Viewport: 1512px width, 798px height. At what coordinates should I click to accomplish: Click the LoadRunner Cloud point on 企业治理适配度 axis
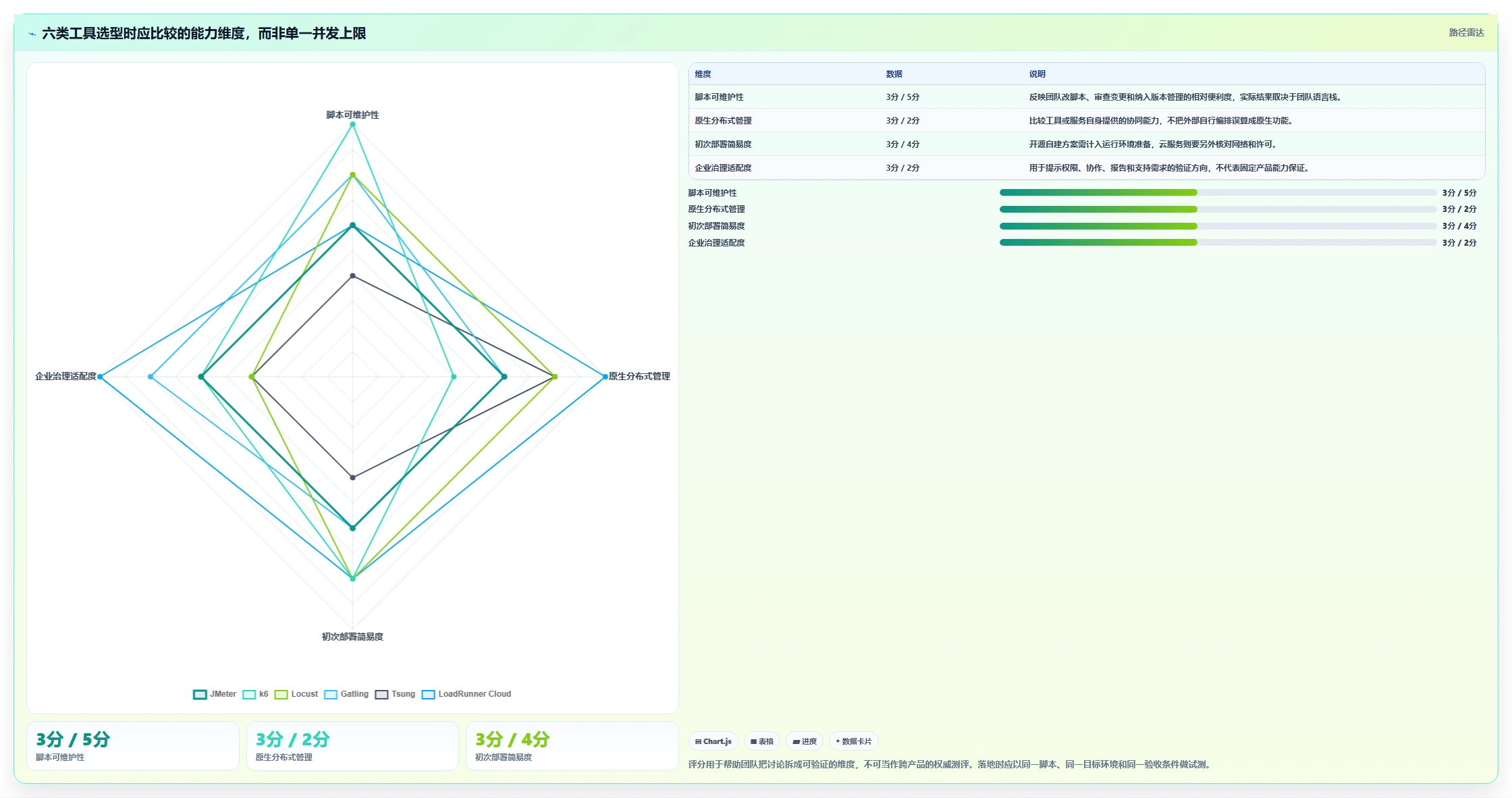100,377
